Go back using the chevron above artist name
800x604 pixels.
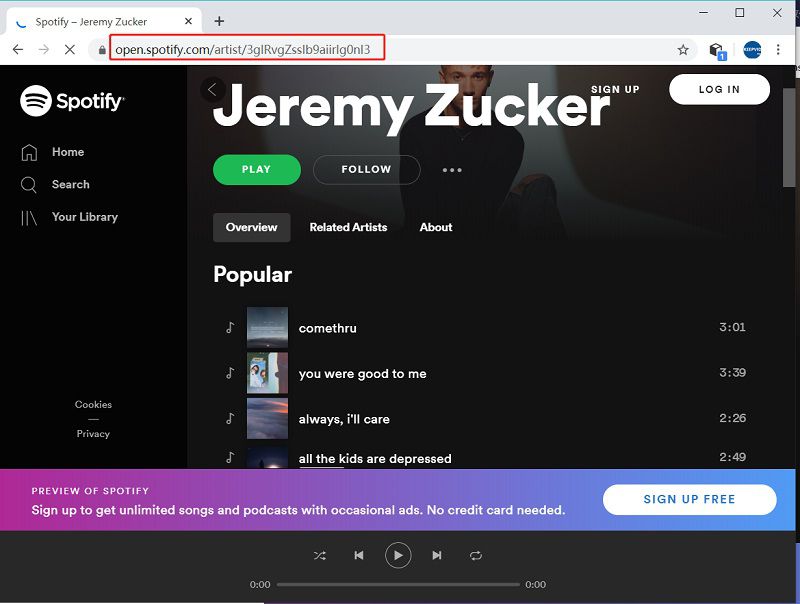point(213,90)
